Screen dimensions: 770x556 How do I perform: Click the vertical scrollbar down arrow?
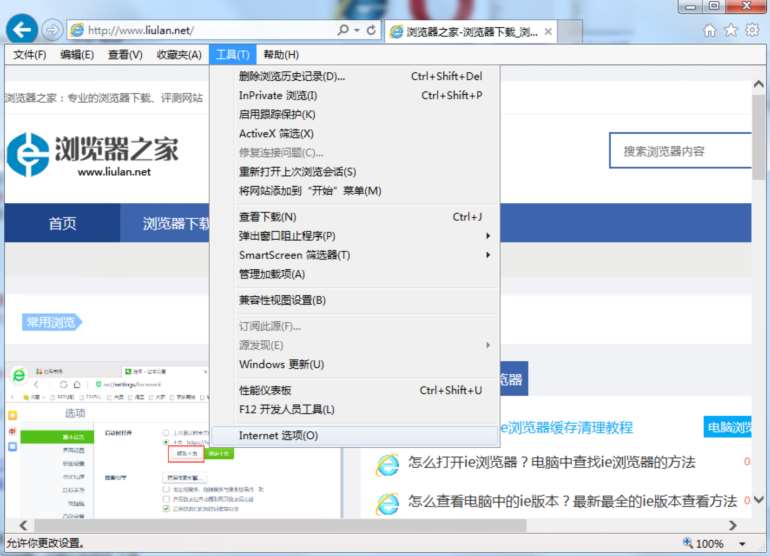[x=758, y=500]
